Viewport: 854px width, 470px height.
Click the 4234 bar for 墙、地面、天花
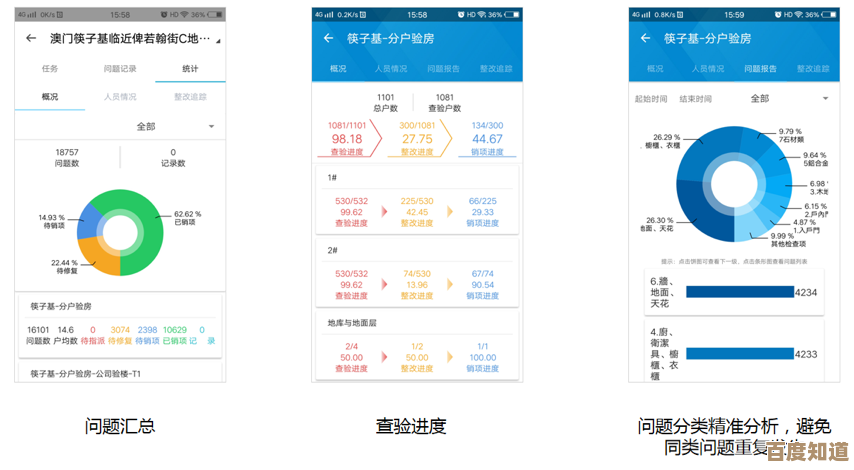(x=740, y=293)
